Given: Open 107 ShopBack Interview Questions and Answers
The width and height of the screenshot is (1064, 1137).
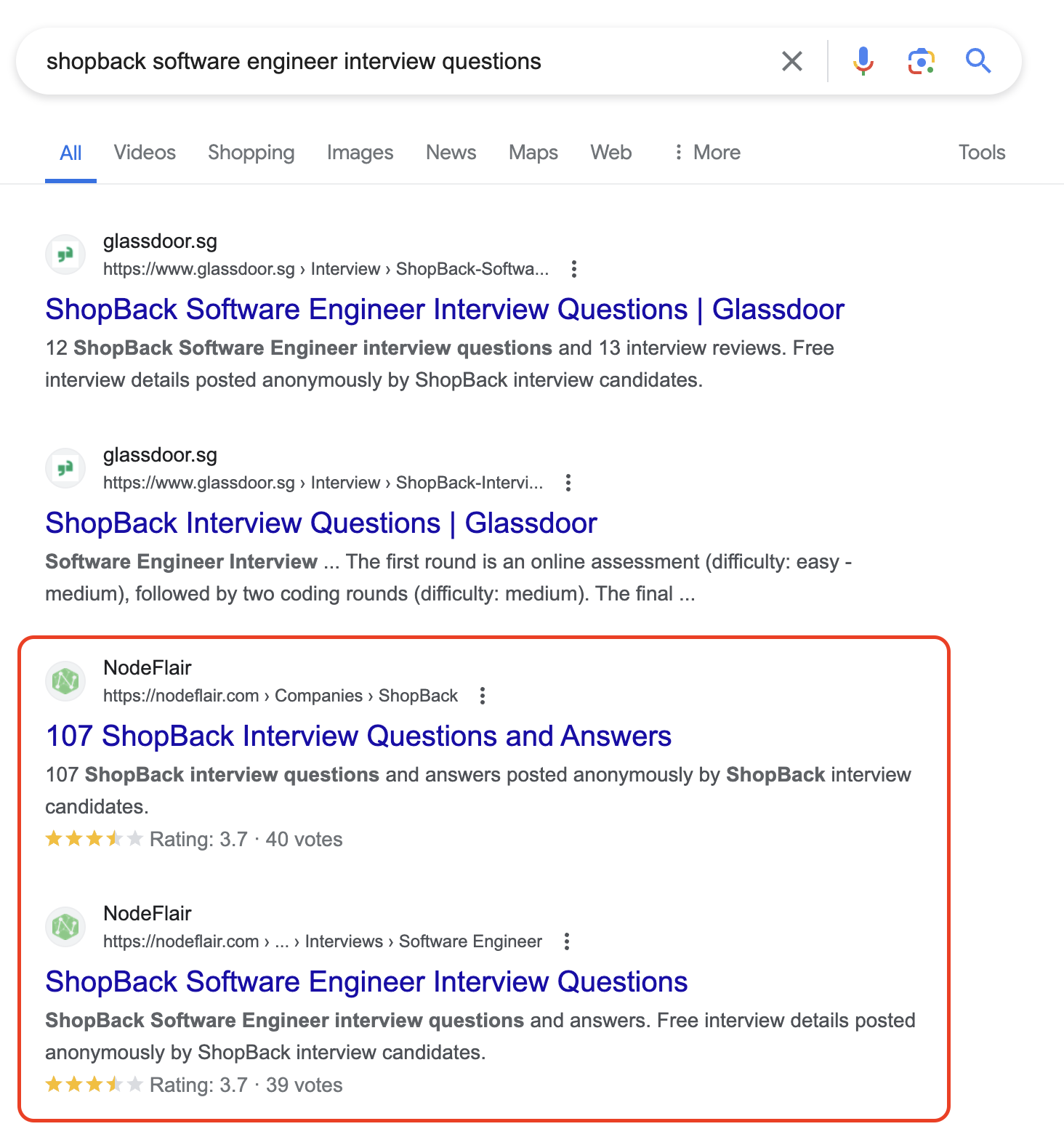Looking at the screenshot, I should (358, 736).
